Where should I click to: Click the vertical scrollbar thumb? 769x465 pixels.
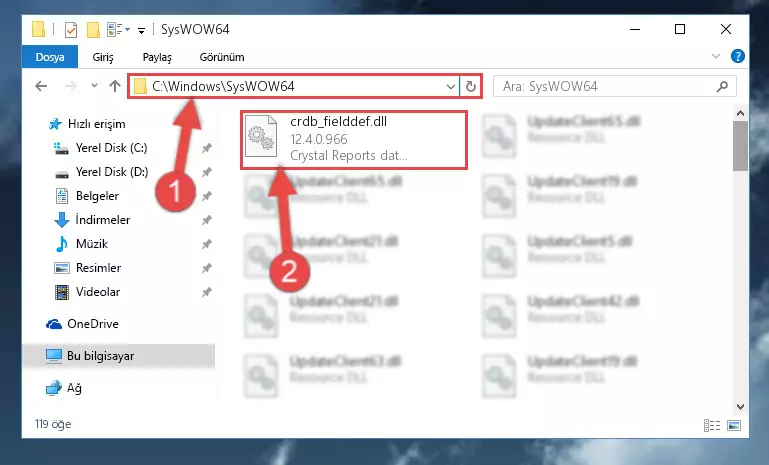pos(740,146)
